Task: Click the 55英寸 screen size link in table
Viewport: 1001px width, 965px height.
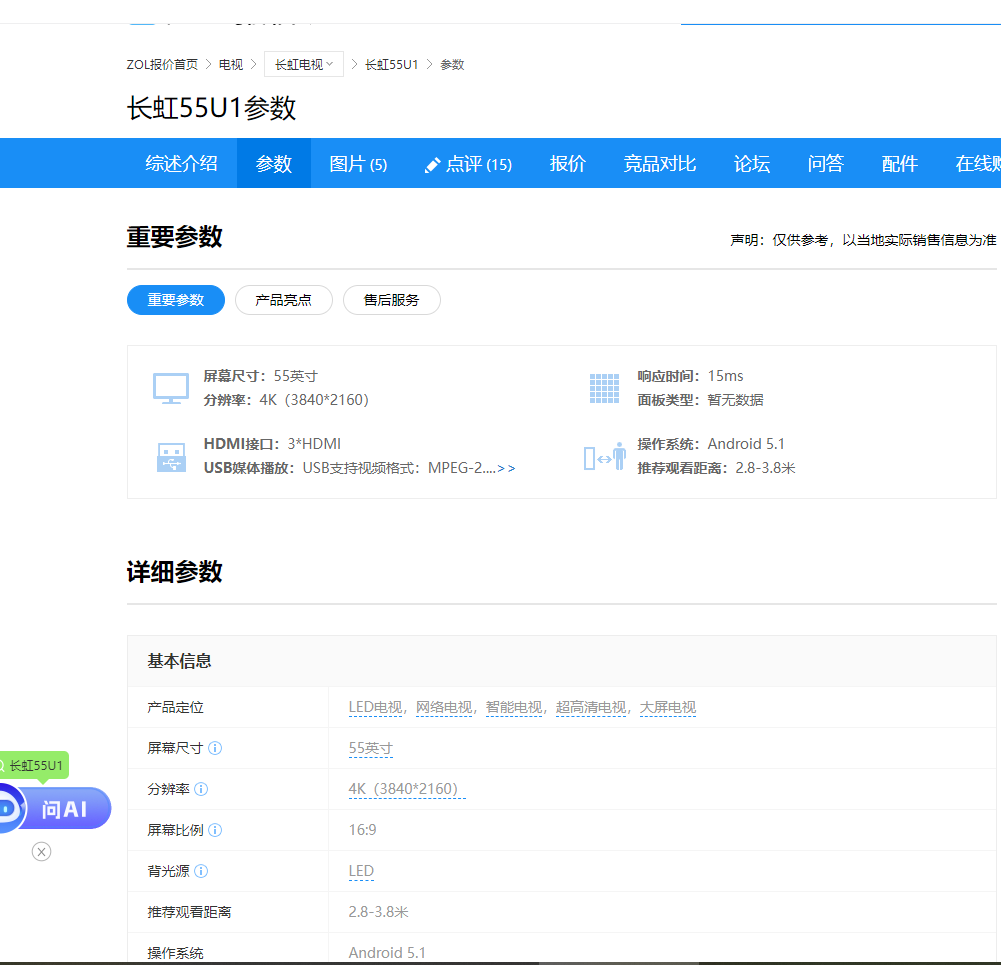Action: point(371,748)
